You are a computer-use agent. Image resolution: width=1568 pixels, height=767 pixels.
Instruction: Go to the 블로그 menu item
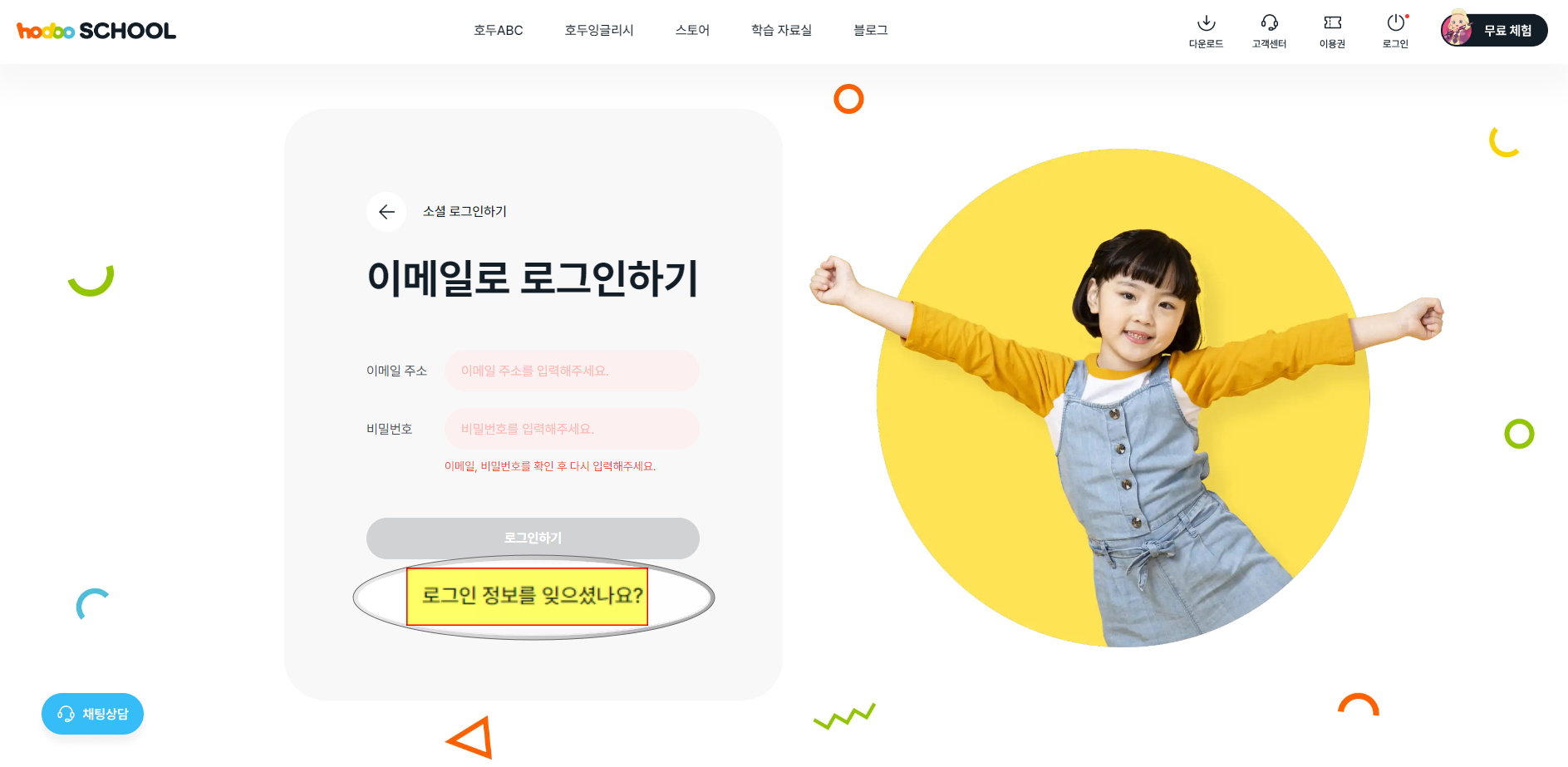tap(871, 30)
